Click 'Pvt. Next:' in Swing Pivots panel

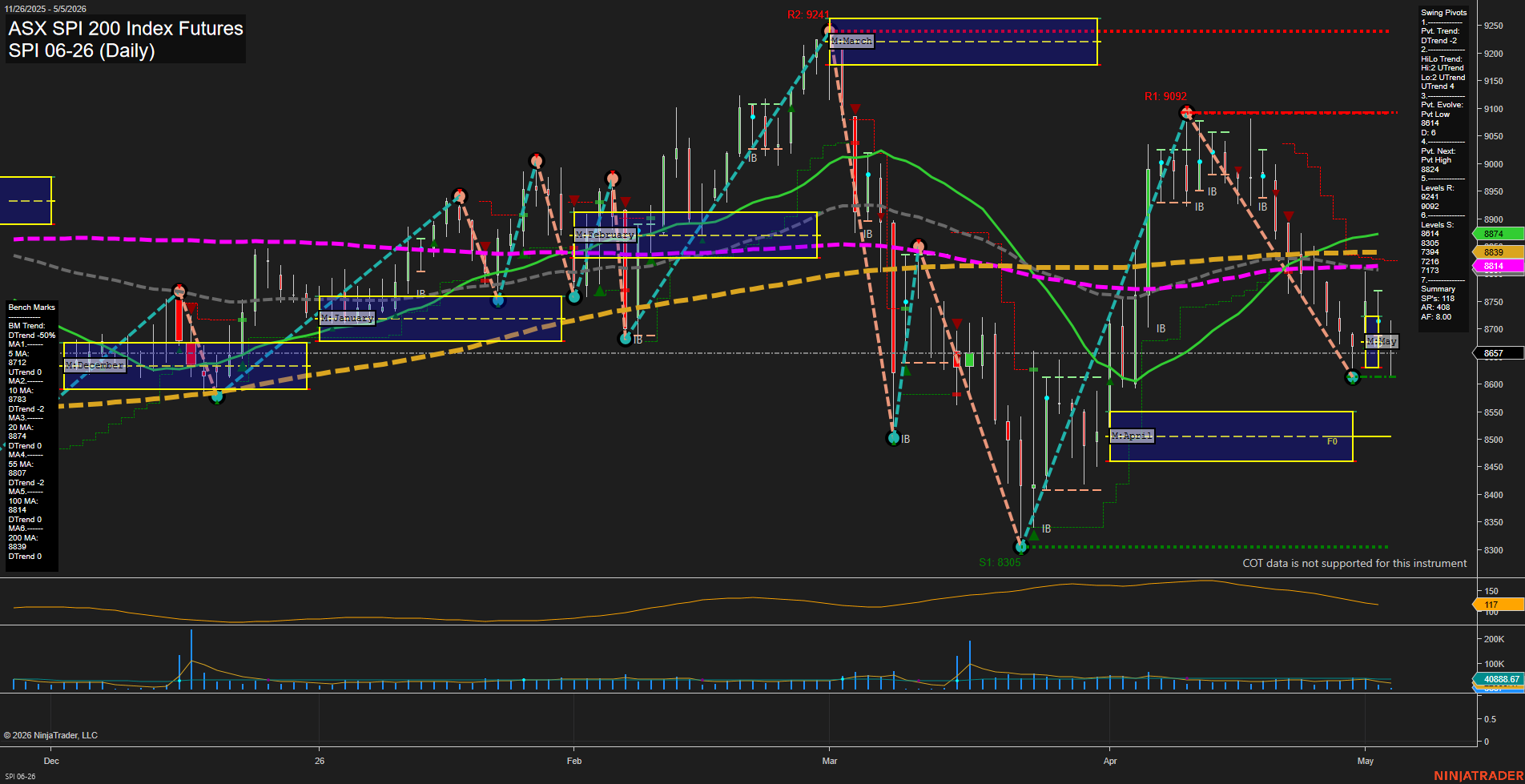[x=1438, y=151]
